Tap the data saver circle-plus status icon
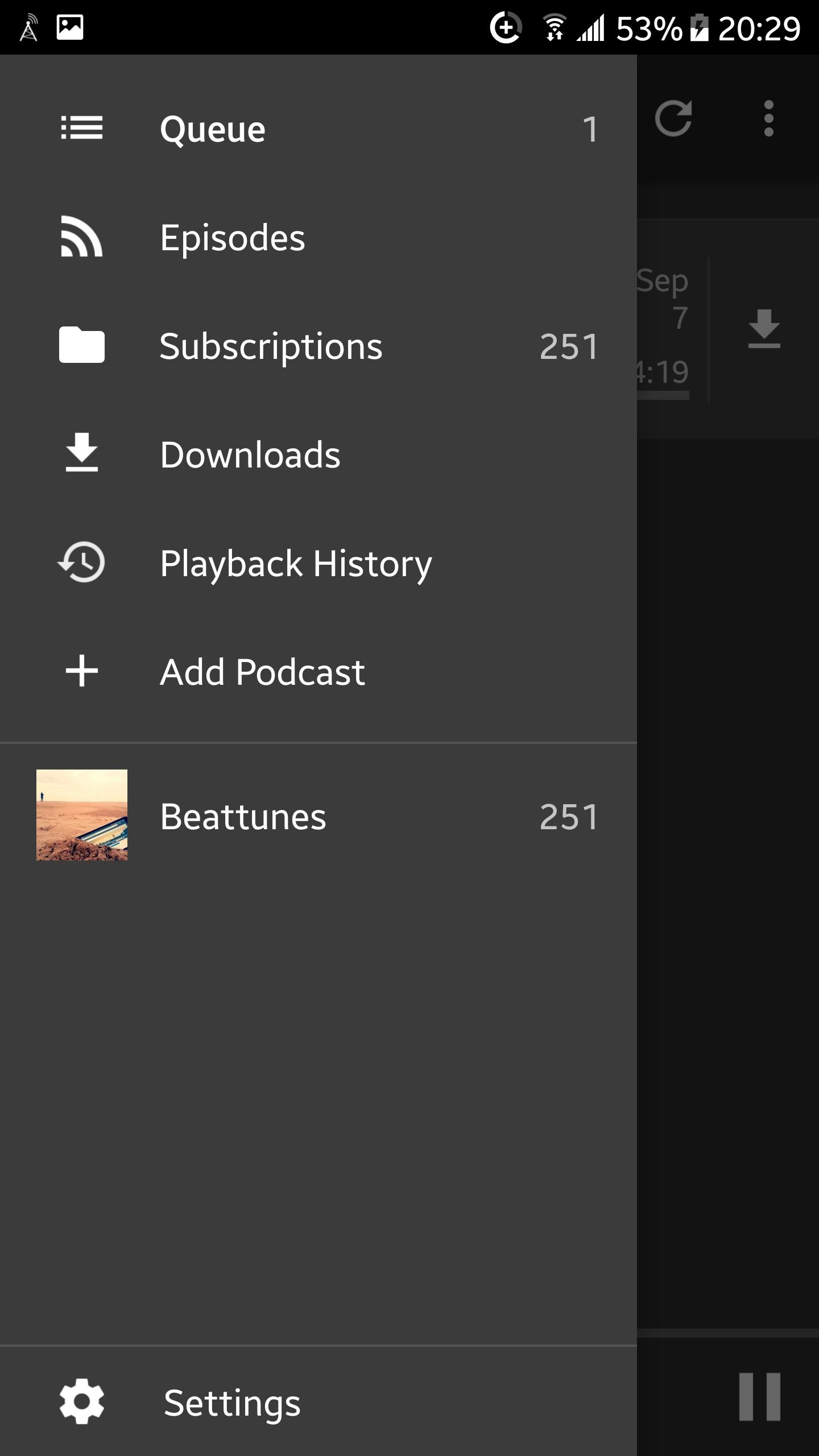The width and height of the screenshot is (819, 1456). [x=506, y=27]
